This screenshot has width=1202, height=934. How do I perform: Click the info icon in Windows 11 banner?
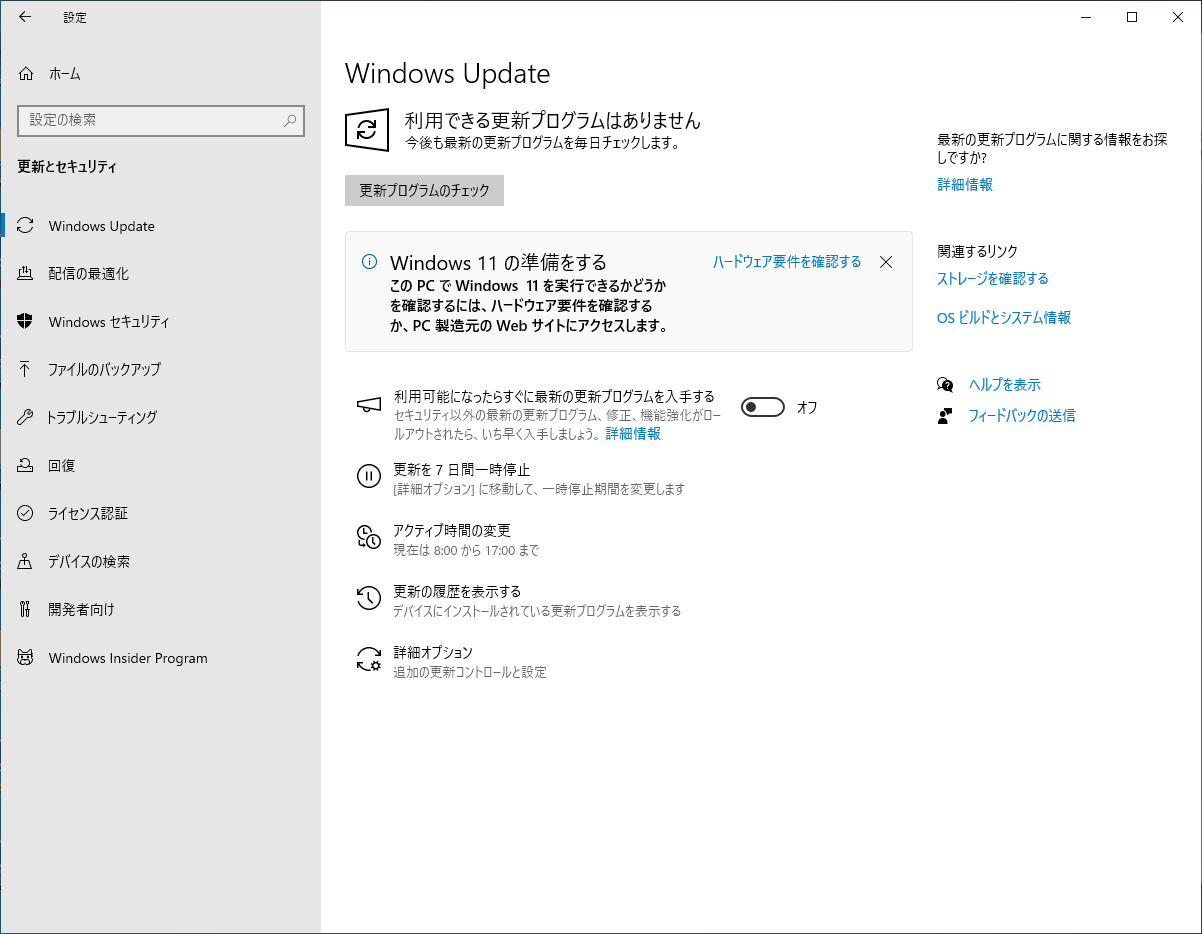(x=369, y=262)
